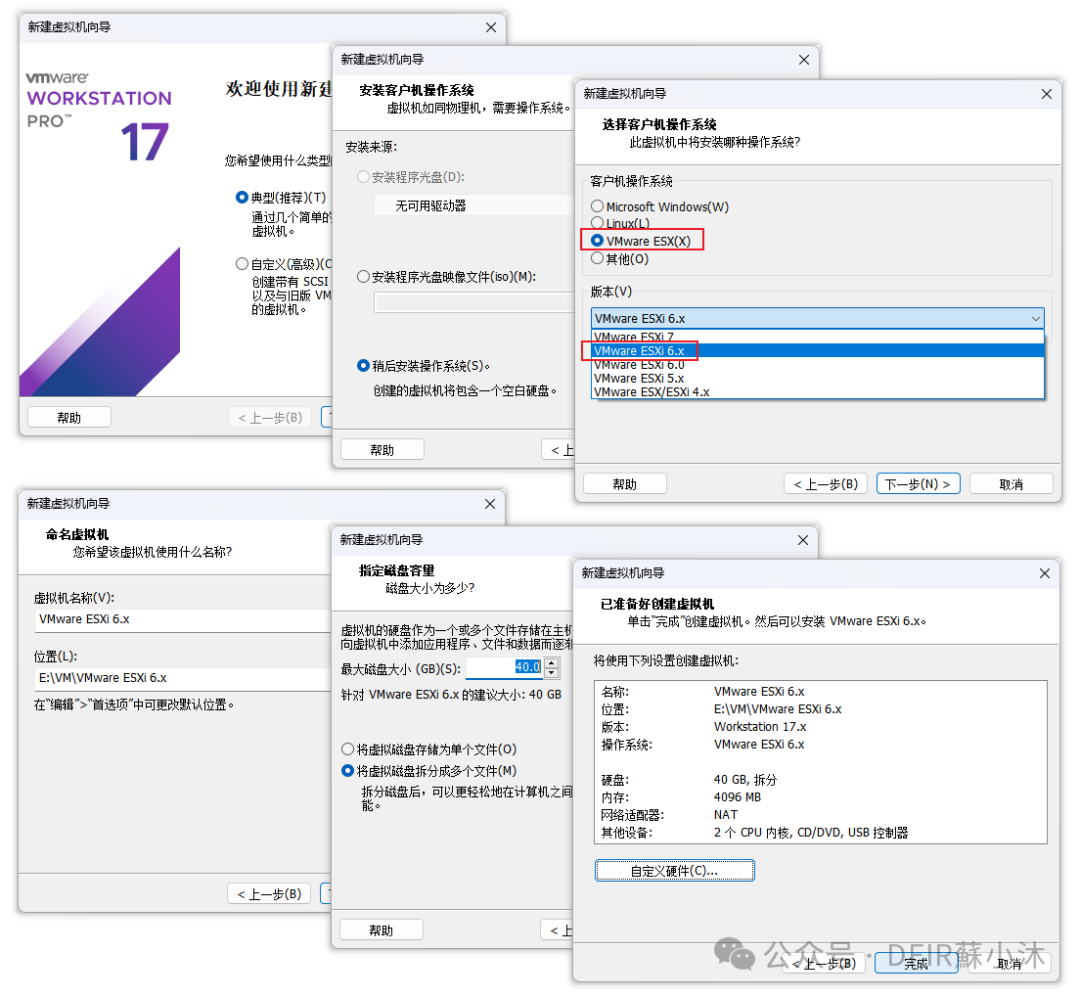Select the Custom (高级) radio option
The width and height of the screenshot is (1080, 998).
pyautogui.click(x=242, y=264)
